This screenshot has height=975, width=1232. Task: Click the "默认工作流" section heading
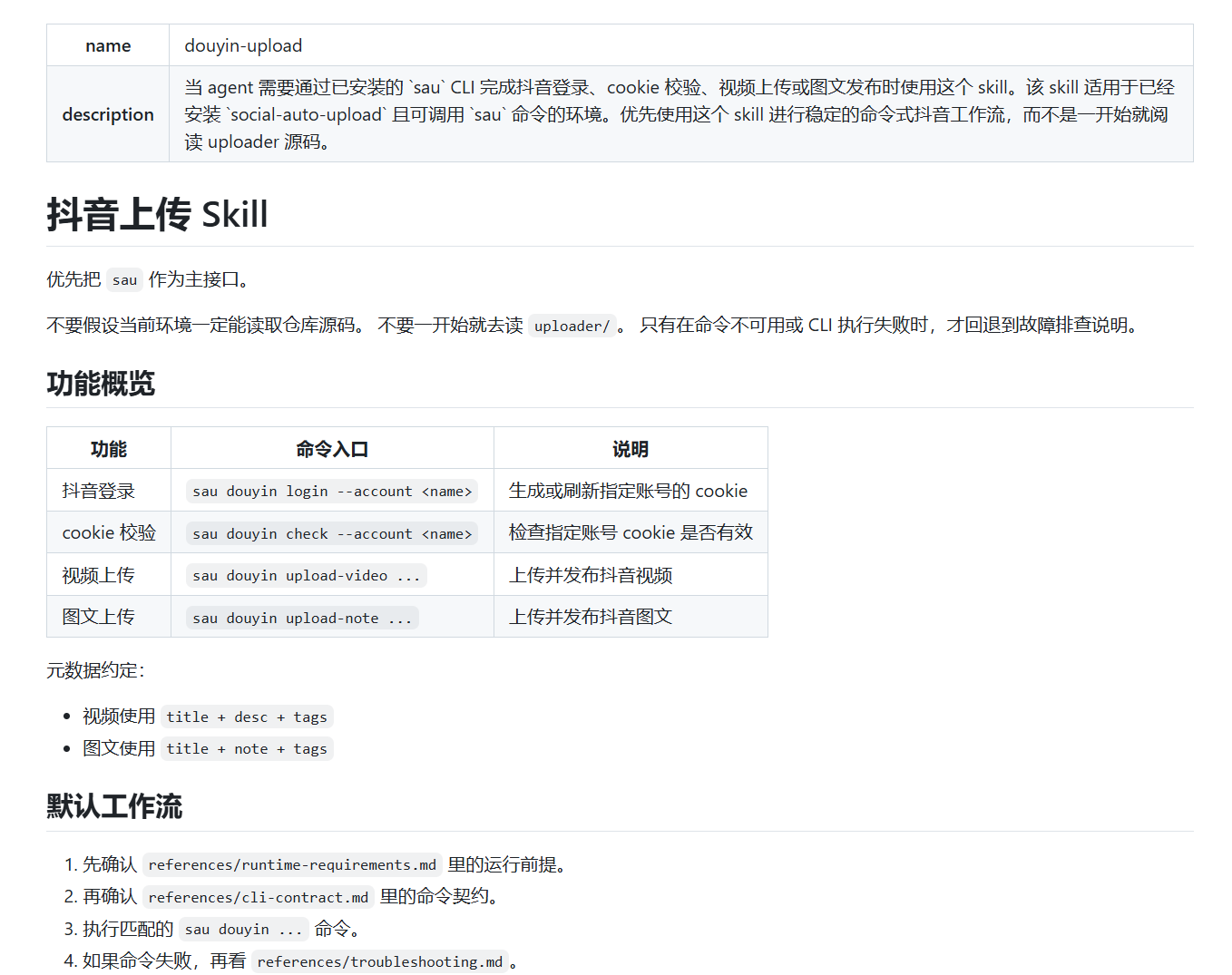pyautogui.click(x=114, y=806)
